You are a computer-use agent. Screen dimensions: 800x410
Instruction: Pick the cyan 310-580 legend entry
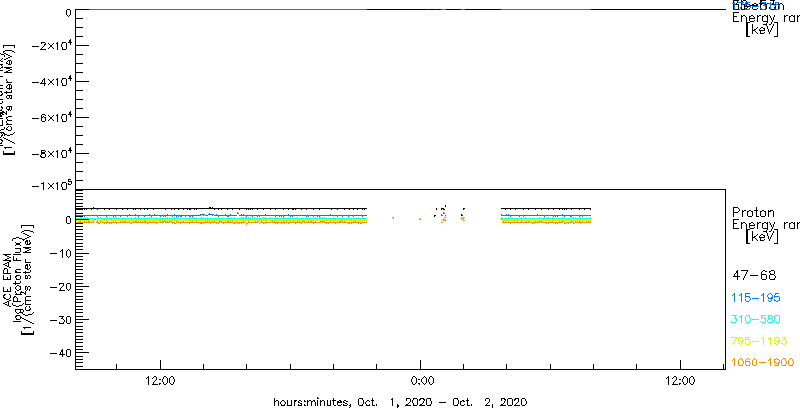tap(756, 320)
